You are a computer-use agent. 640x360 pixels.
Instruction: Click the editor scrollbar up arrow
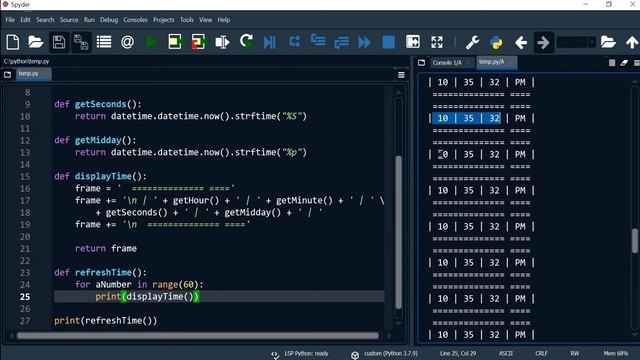(399, 93)
